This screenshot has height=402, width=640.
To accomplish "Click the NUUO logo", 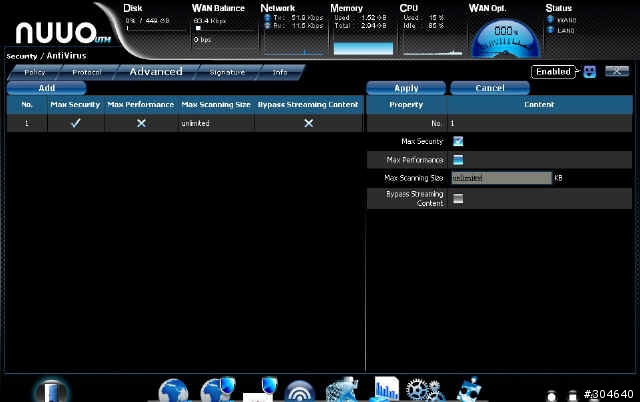I will pyautogui.click(x=63, y=33).
